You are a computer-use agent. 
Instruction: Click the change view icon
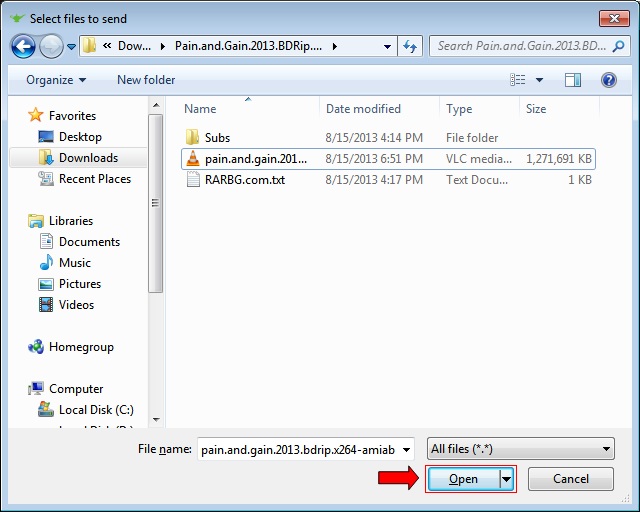click(x=518, y=80)
